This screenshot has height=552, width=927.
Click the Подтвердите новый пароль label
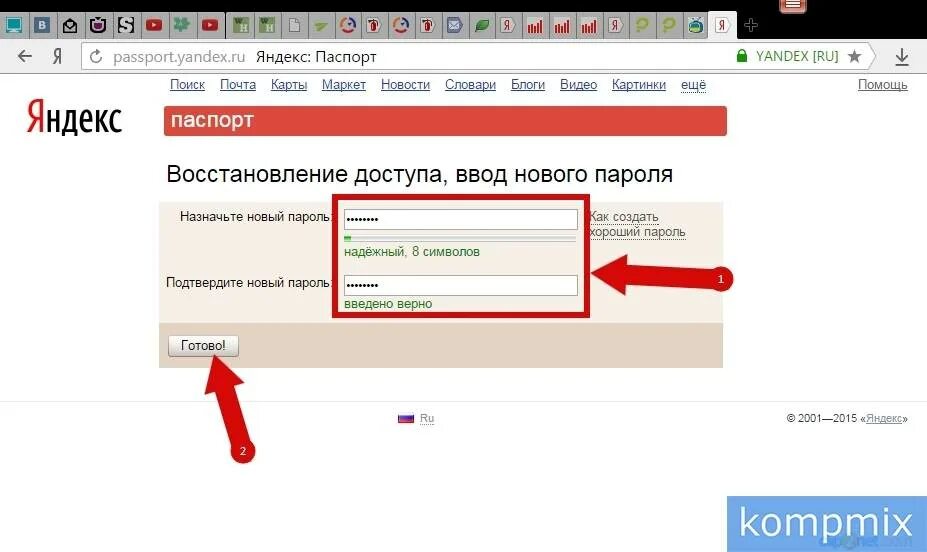click(x=248, y=283)
